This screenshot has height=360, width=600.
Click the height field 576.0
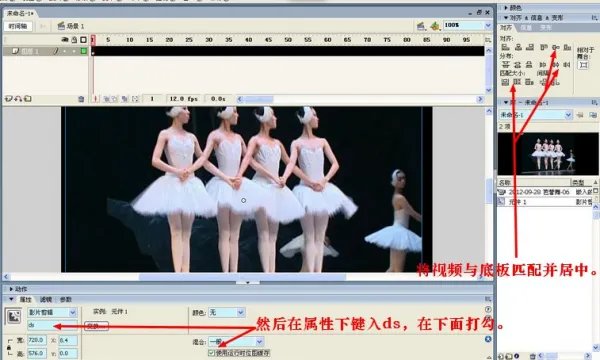coord(37,353)
